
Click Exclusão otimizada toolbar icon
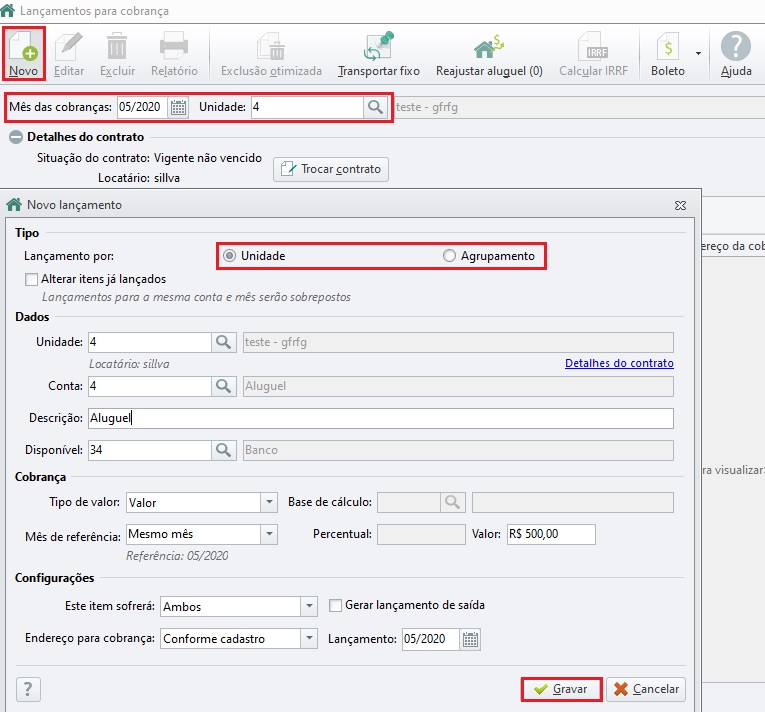(271, 47)
